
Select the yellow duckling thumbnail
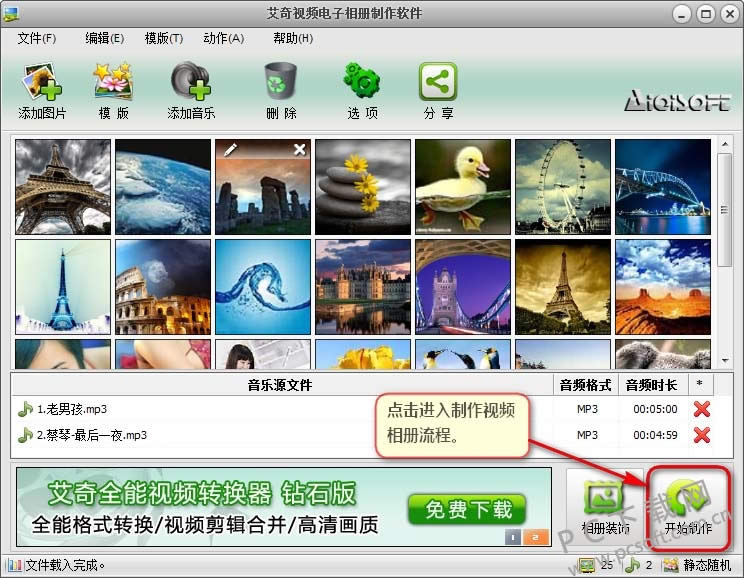462,186
